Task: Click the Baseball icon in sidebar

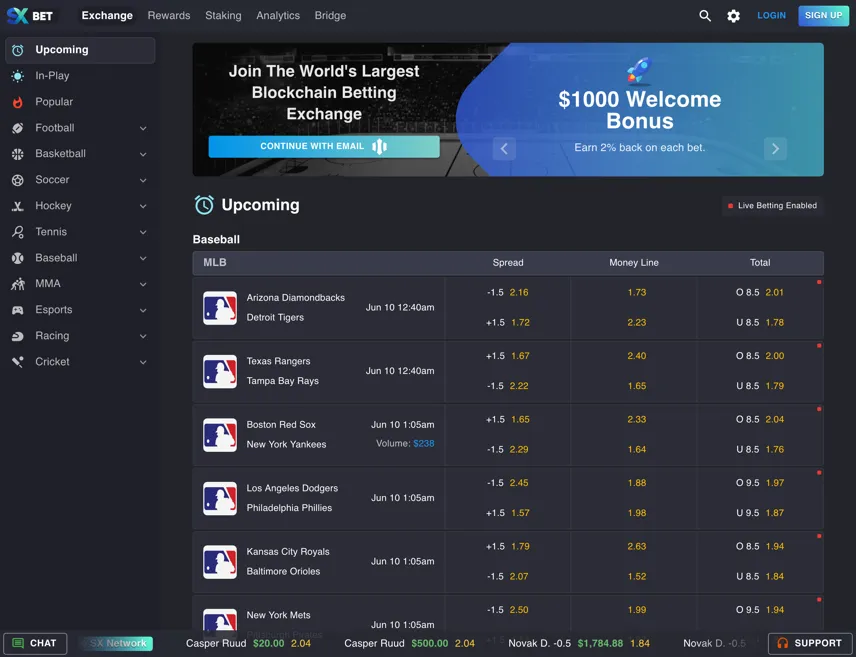Action: point(18,258)
